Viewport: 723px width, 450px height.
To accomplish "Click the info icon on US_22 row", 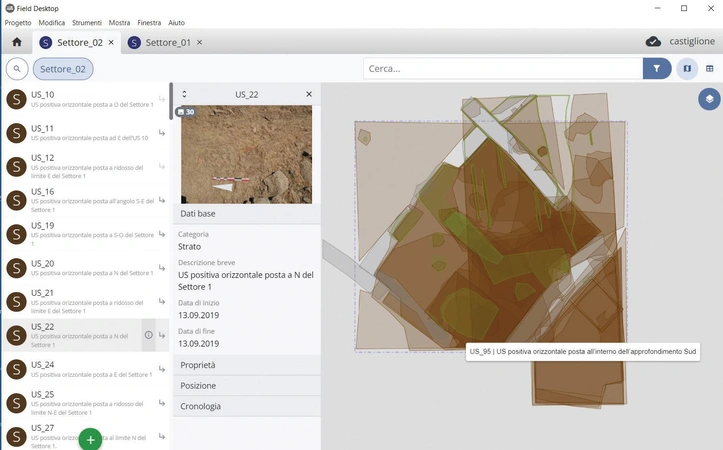I will 148,335.
